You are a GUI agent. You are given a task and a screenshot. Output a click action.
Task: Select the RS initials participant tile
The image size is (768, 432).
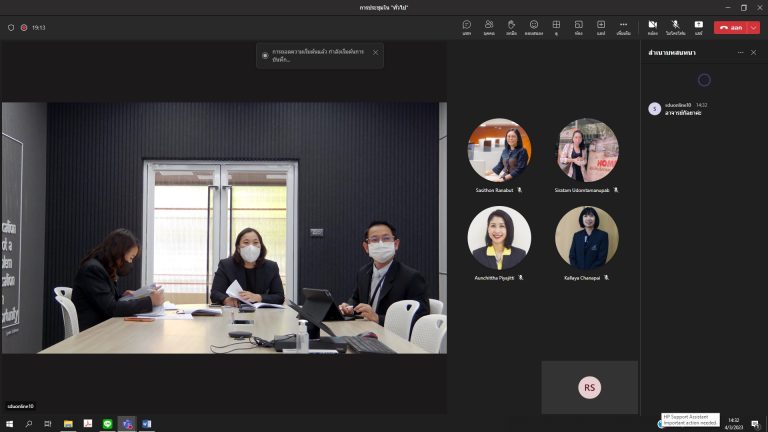coord(589,387)
